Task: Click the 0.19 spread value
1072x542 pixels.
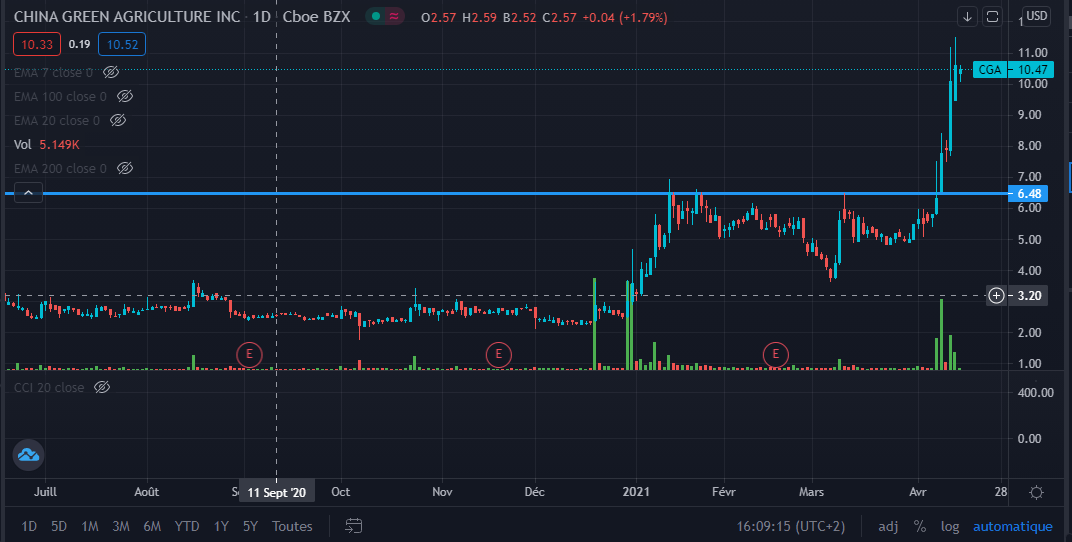Action: click(x=79, y=44)
